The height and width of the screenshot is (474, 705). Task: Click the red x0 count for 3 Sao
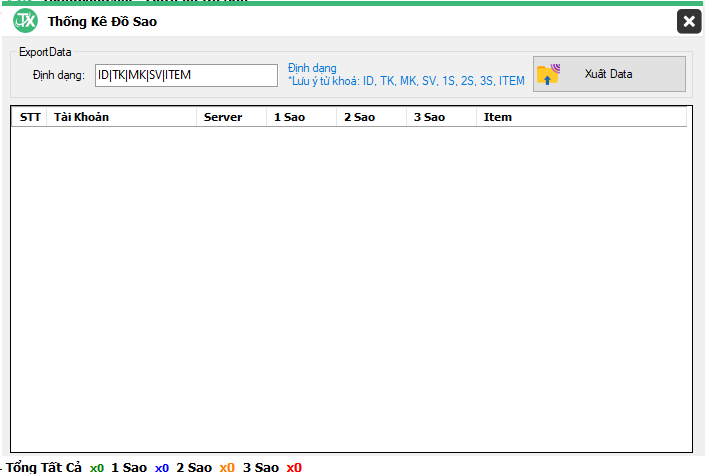(x=294, y=467)
